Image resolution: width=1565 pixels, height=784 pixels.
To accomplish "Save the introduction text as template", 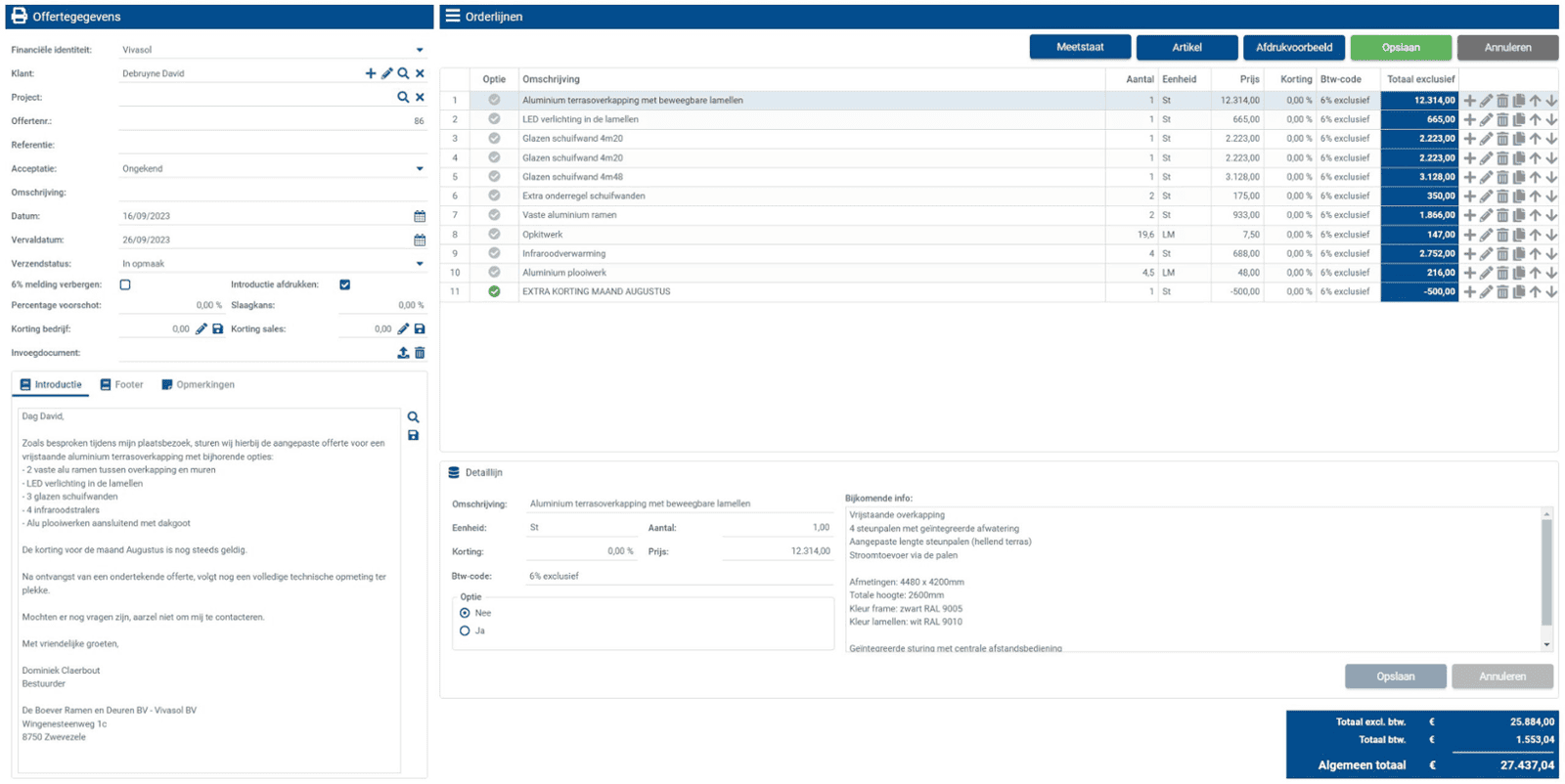I will [x=413, y=435].
